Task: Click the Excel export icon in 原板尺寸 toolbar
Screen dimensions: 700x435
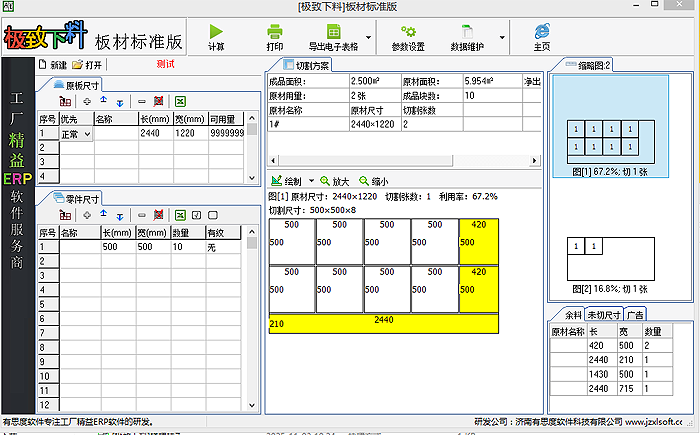Action: (180, 102)
